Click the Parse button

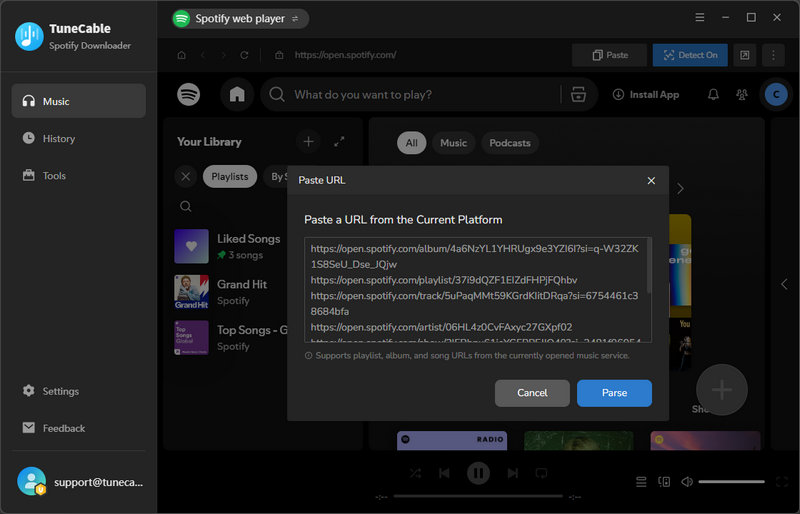pos(614,393)
